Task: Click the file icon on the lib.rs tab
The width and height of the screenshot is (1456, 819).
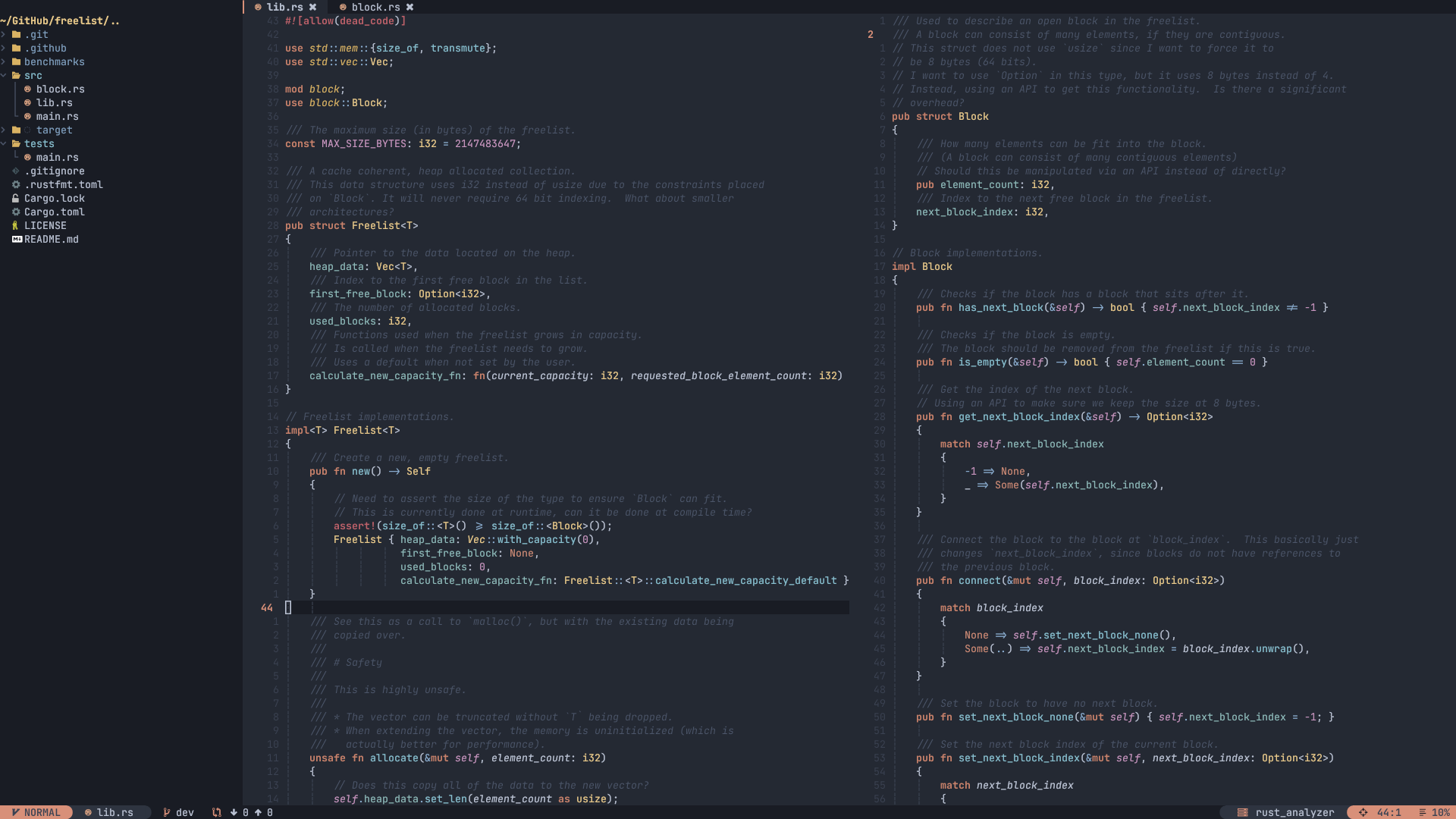Action: [x=257, y=7]
